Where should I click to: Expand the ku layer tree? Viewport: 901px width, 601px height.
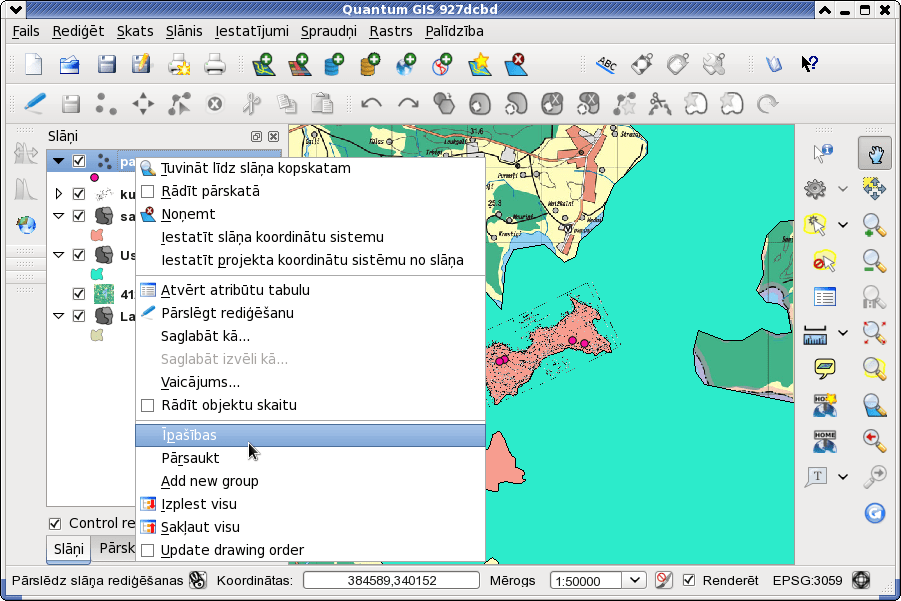(x=59, y=194)
